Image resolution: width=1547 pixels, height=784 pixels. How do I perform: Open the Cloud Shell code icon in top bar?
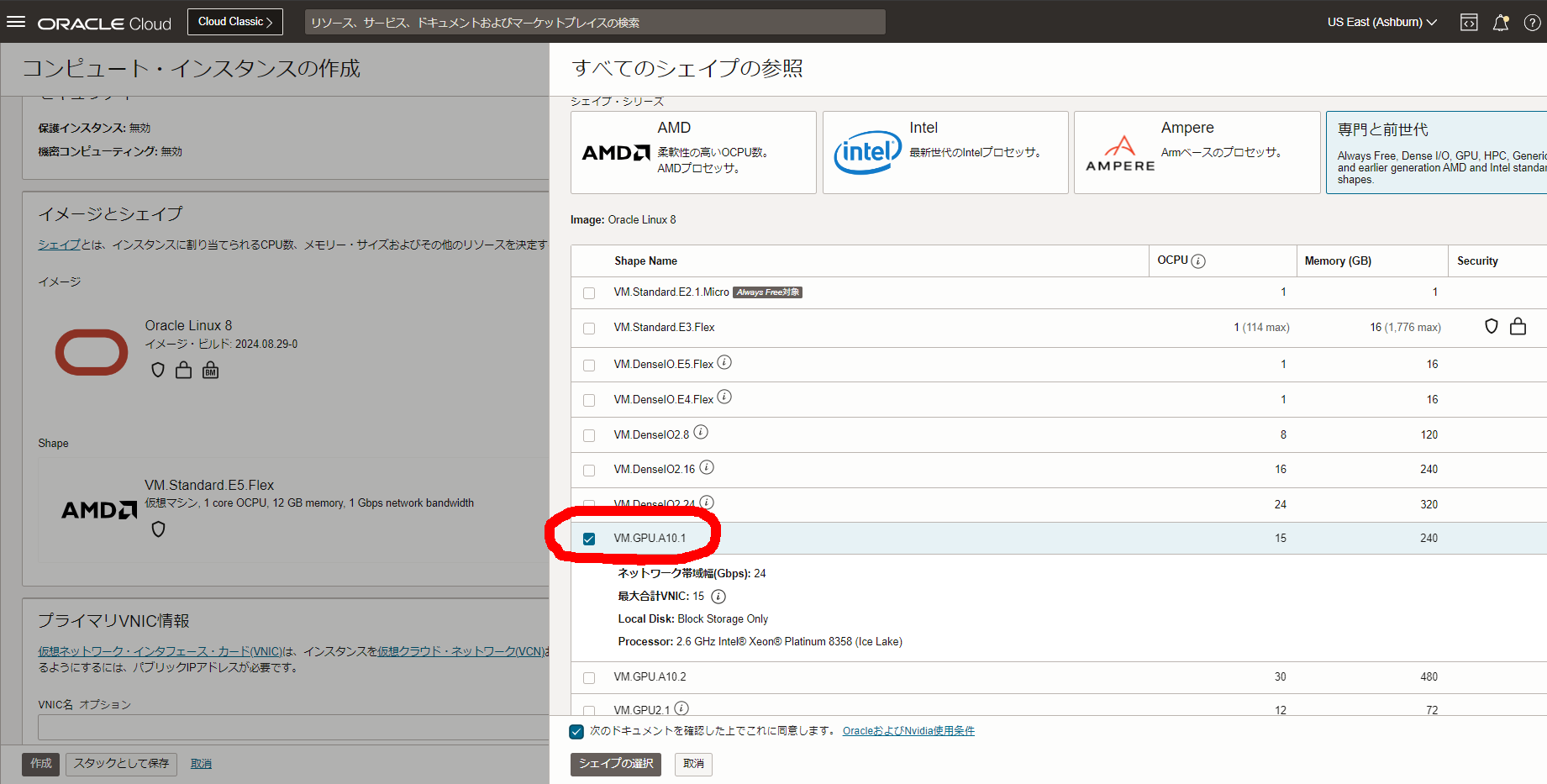(1469, 22)
